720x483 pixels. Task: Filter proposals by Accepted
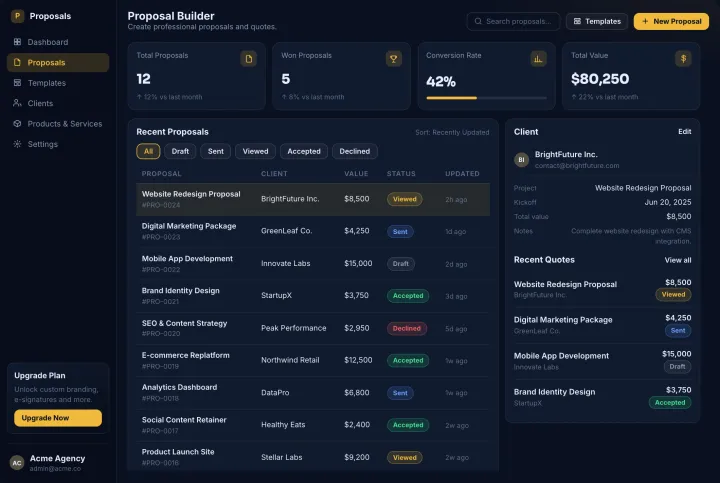304,151
